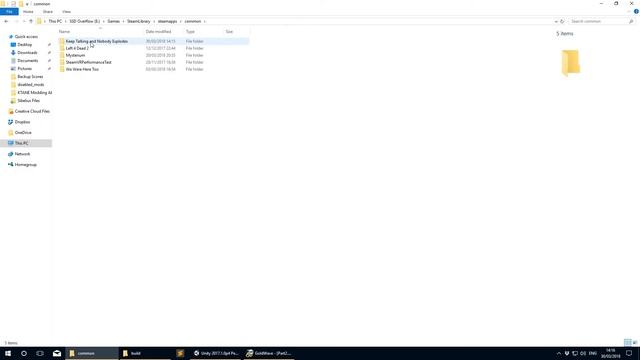Go back with the Back arrow
Viewport: 640px width, 360px height.
[x=6, y=21]
